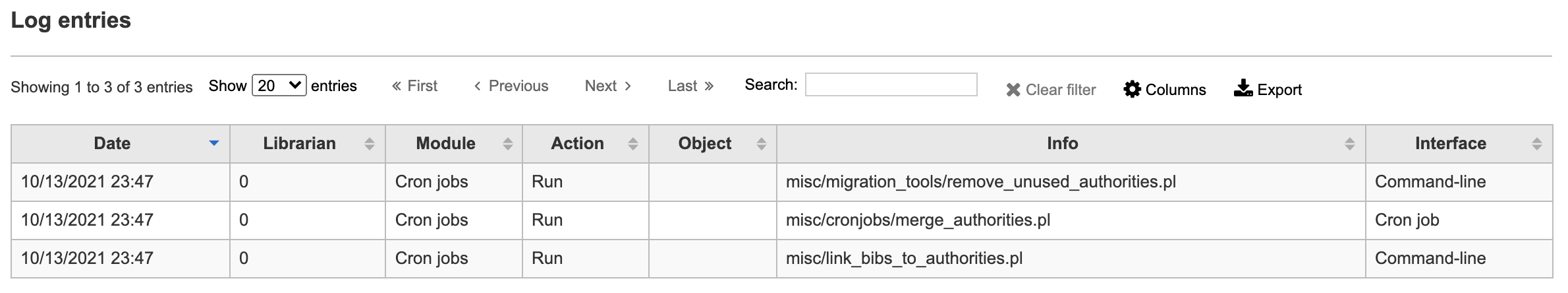The image size is (1568, 293).
Task: Click the Columns gear icon
Action: [1132, 89]
